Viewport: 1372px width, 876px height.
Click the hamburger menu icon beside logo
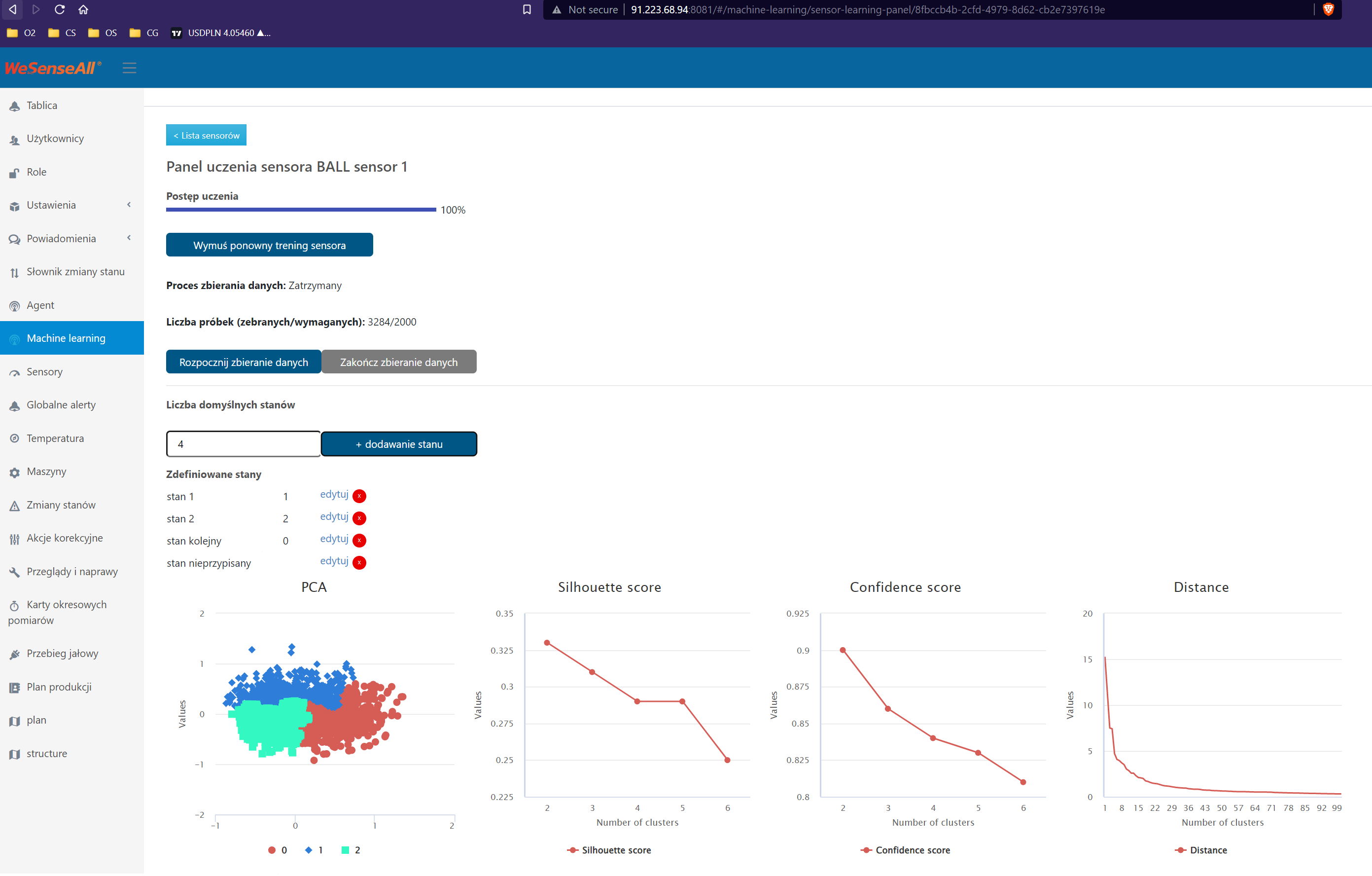(129, 68)
